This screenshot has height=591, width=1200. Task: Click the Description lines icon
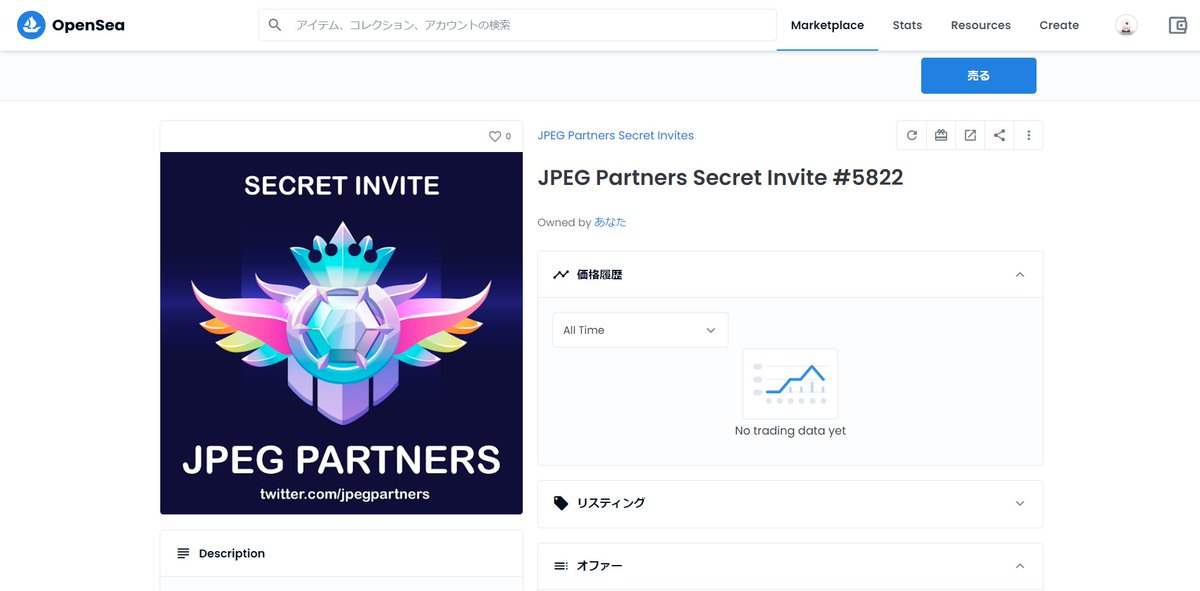[x=183, y=553]
